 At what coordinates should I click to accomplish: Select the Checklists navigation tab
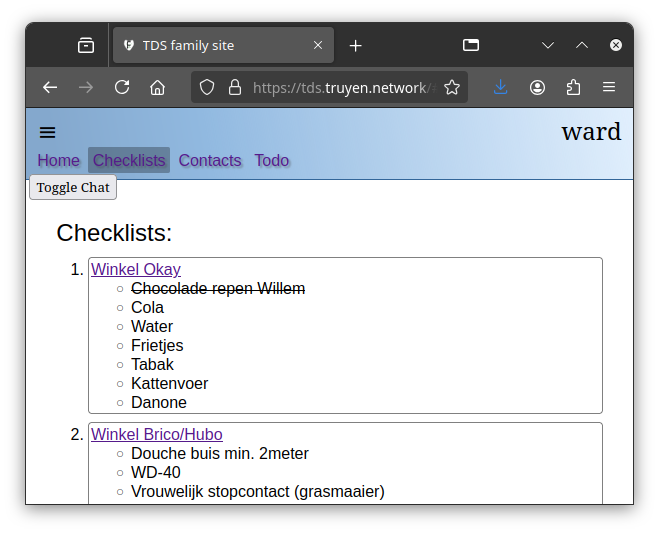[x=129, y=160]
